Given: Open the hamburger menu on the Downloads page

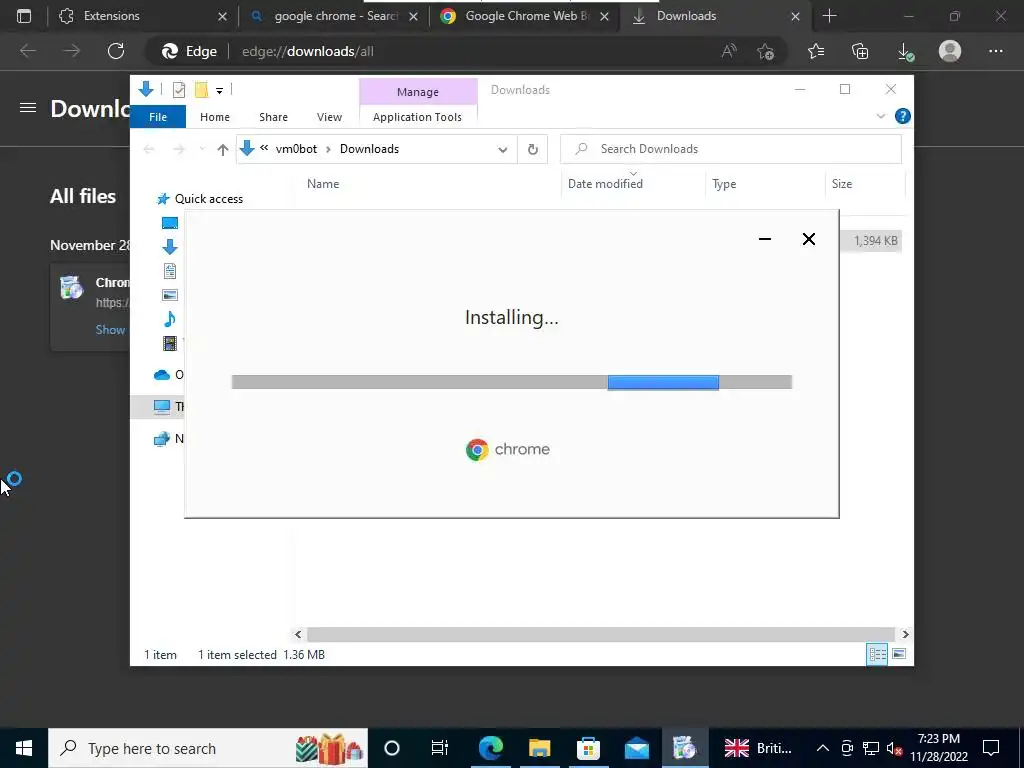Looking at the screenshot, I should (27, 108).
